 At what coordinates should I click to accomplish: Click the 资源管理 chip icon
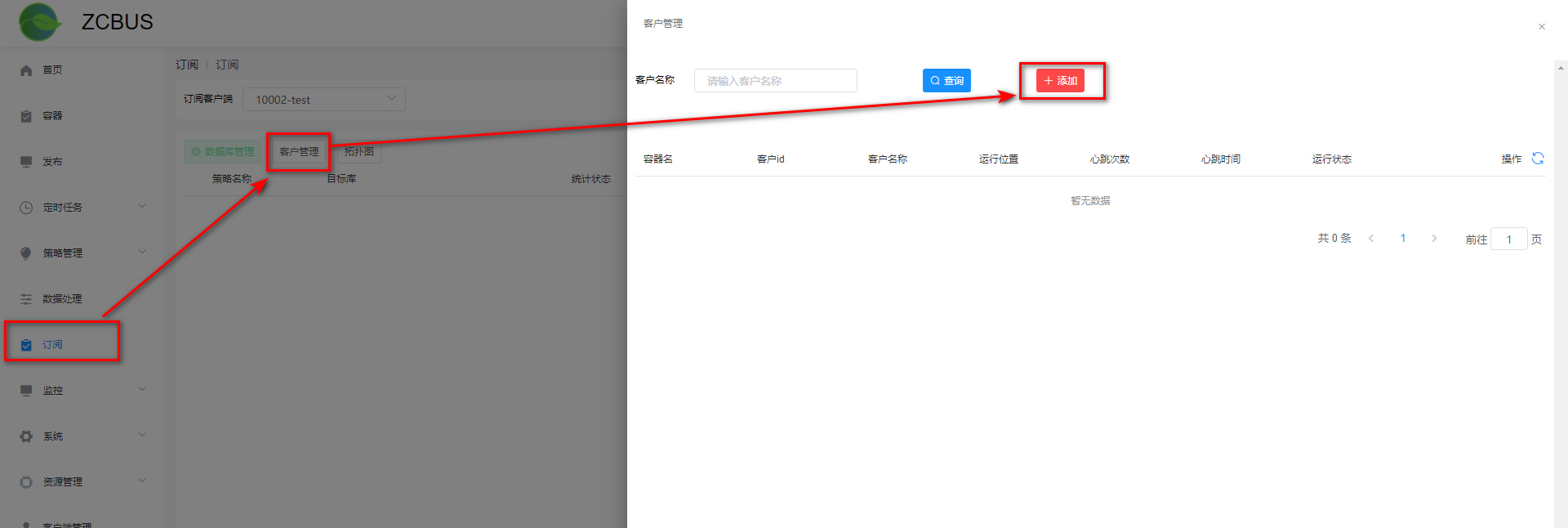(26, 482)
